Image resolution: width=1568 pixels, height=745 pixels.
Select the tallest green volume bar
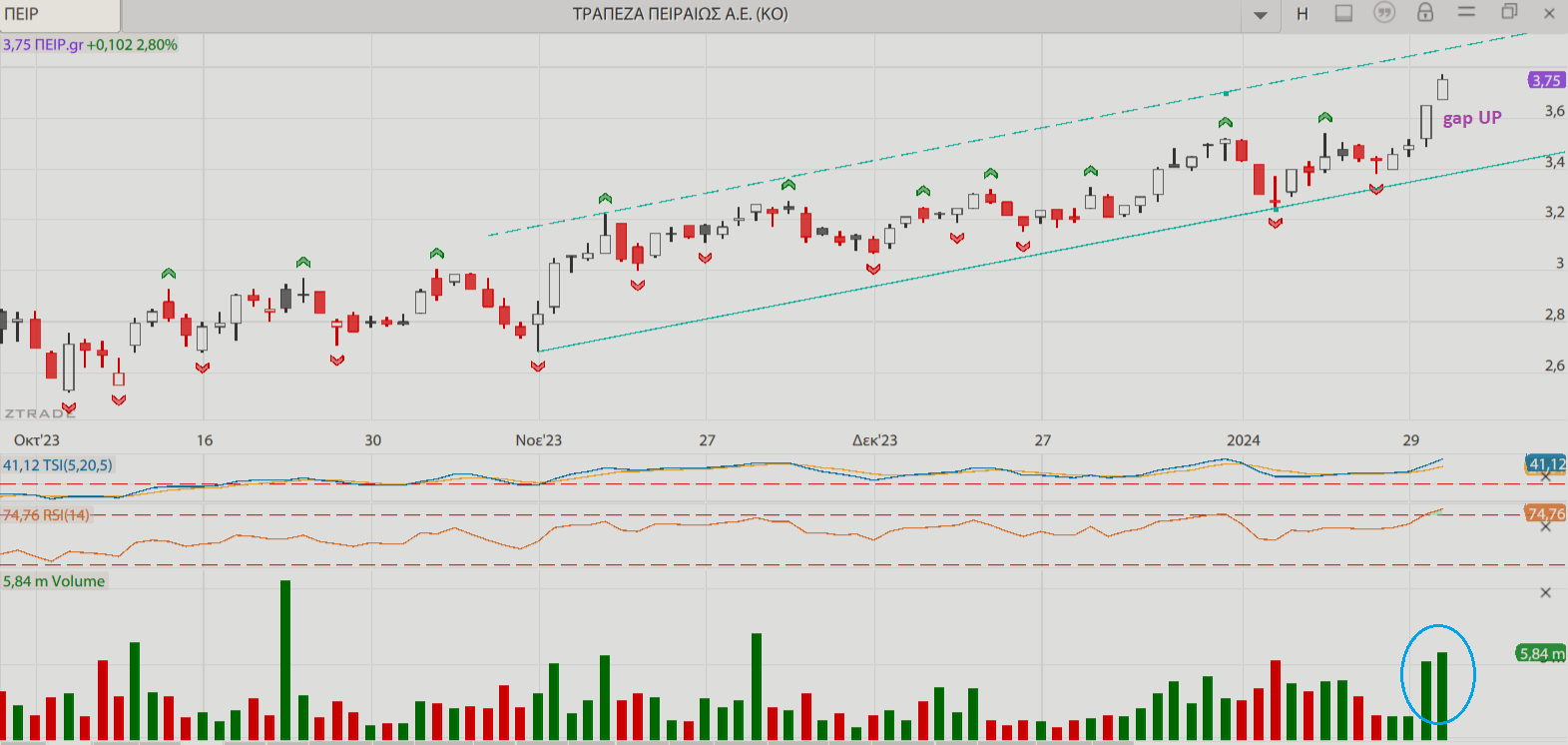pos(285,660)
